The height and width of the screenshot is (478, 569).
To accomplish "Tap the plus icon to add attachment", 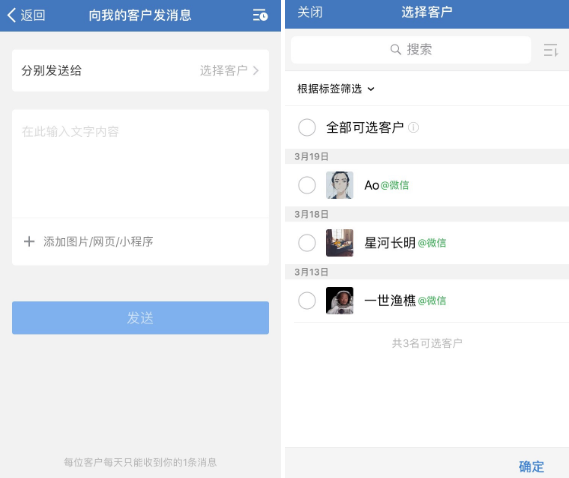I will click(x=29, y=241).
